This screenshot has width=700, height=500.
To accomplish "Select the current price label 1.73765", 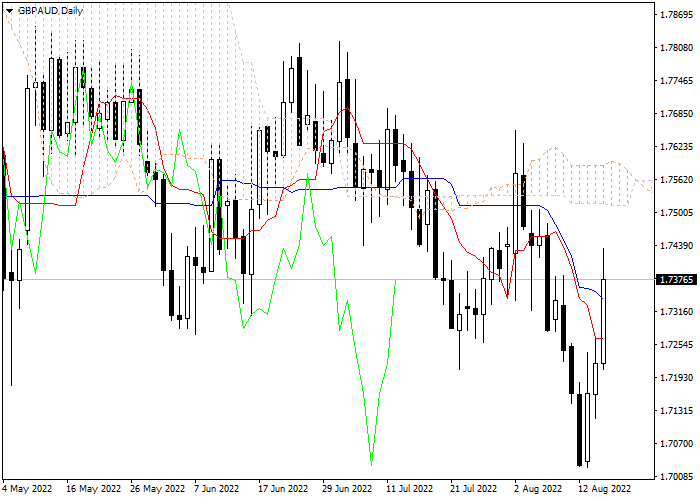I will (676, 280).
